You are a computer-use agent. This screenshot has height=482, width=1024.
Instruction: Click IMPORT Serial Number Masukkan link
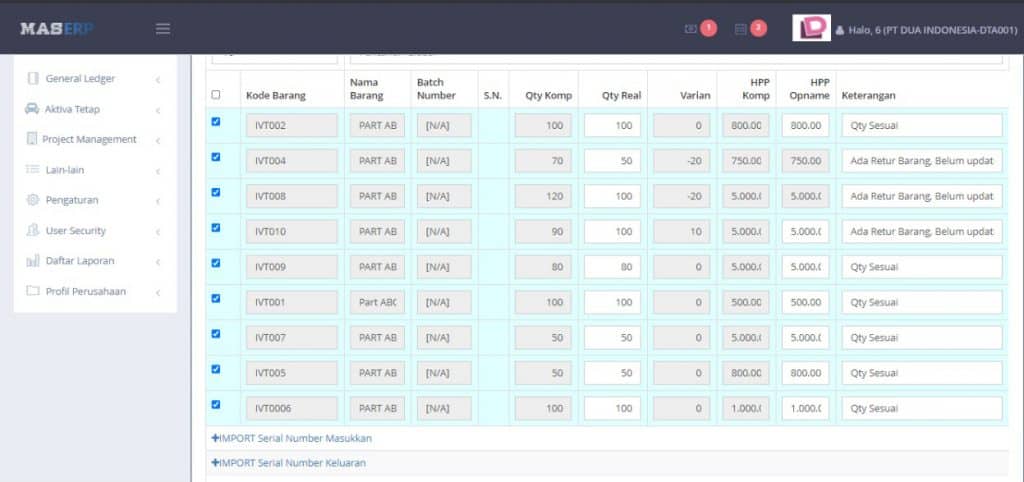click(291, 438)
